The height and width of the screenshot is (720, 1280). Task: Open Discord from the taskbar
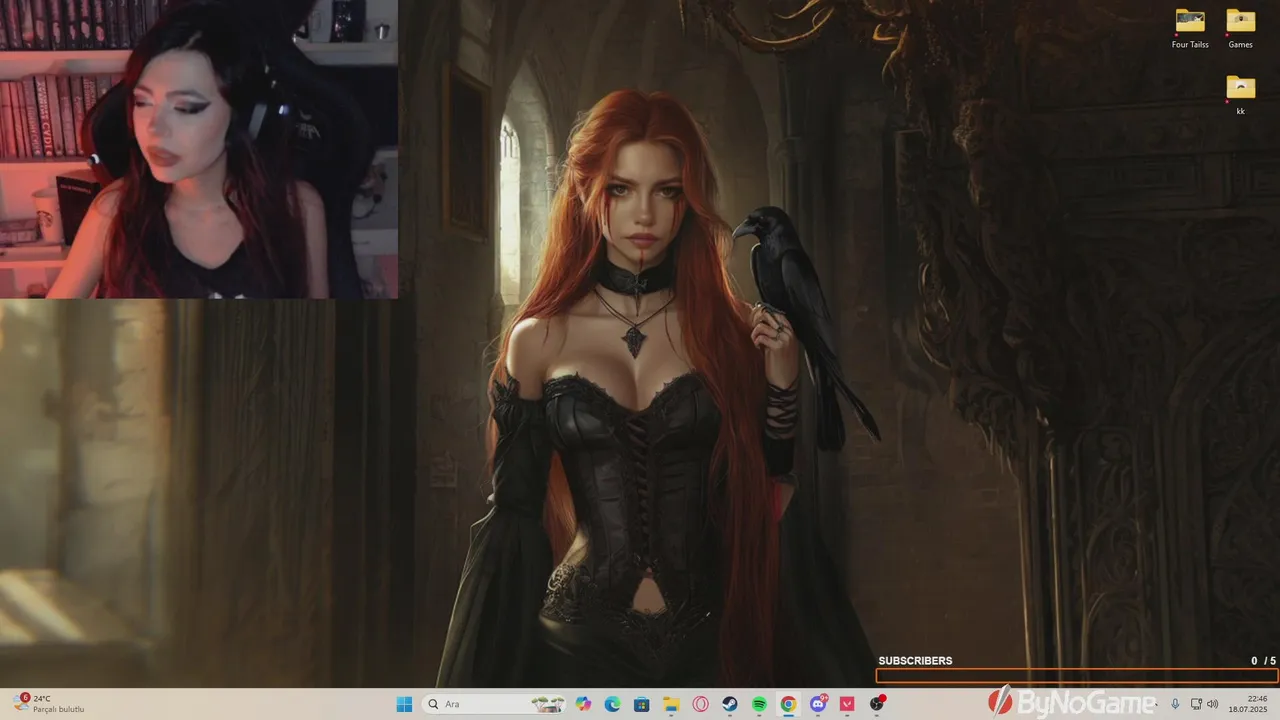pyautogui.click(x=818, y=704)
